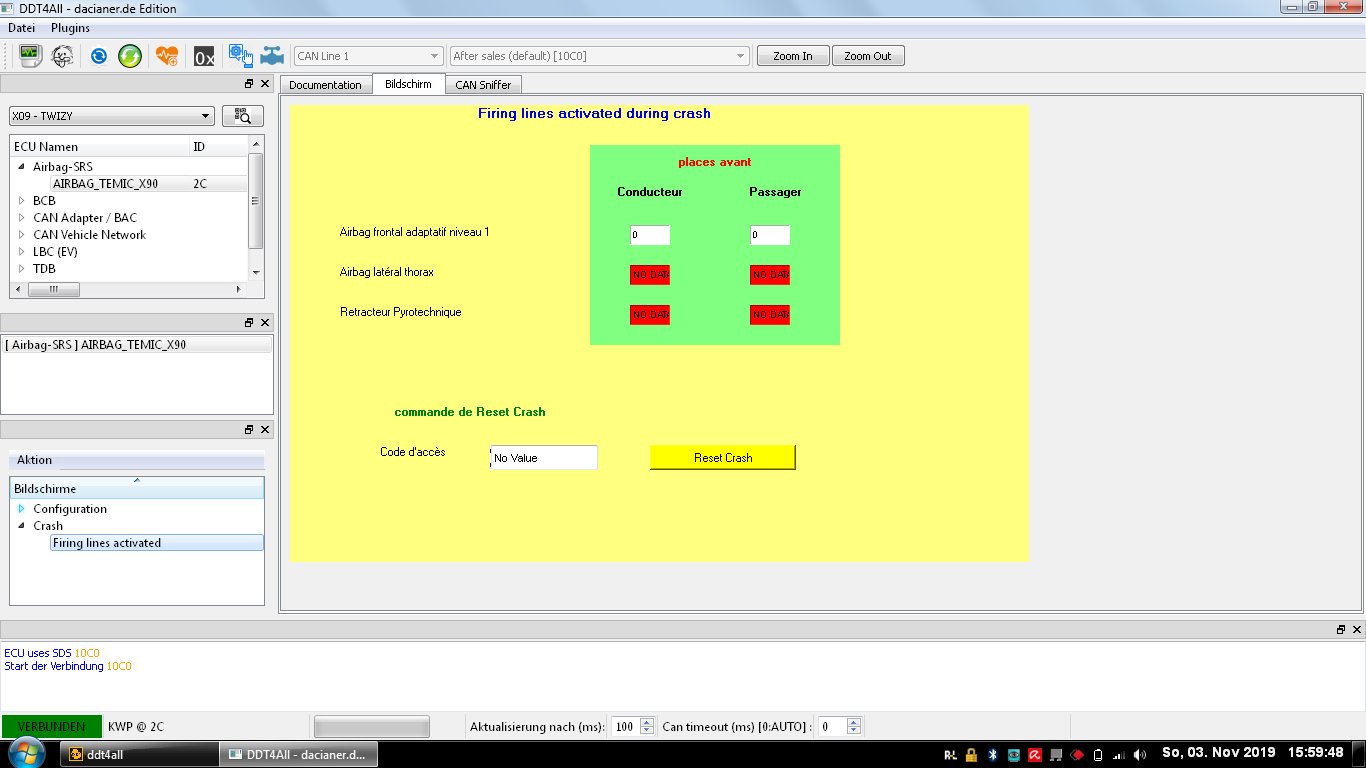1366x768 pixels.
Task: Click the Einstein face expert mode icon
Action: [62, 56]
